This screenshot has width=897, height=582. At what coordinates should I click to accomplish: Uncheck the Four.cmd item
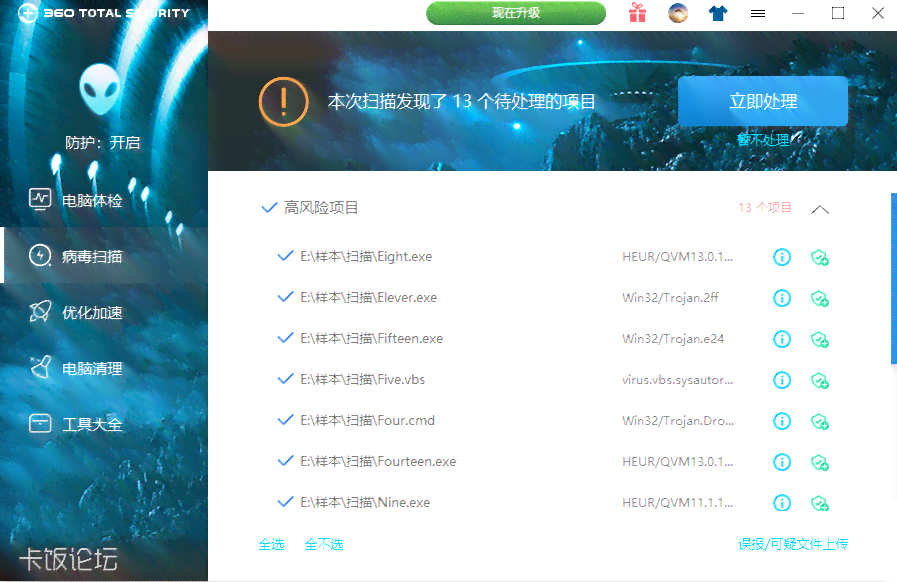click(x=285, y=420)
